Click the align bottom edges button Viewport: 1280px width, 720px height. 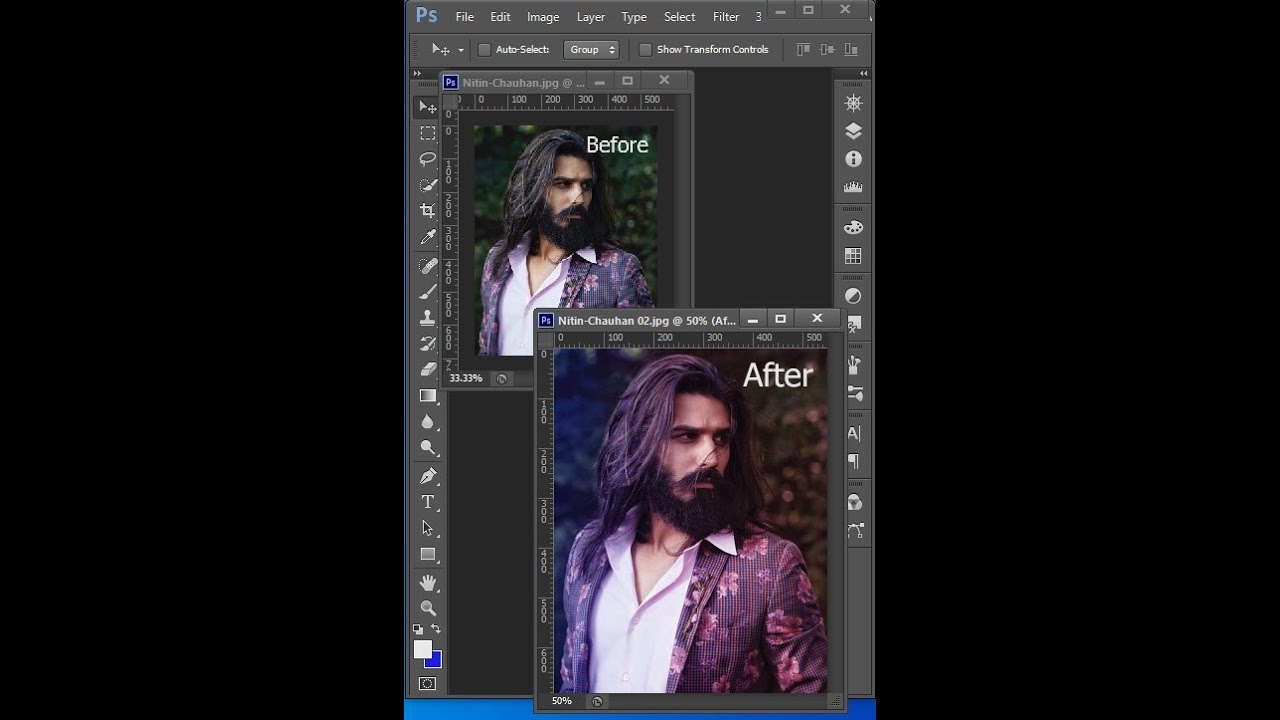(x=851, y=49)
